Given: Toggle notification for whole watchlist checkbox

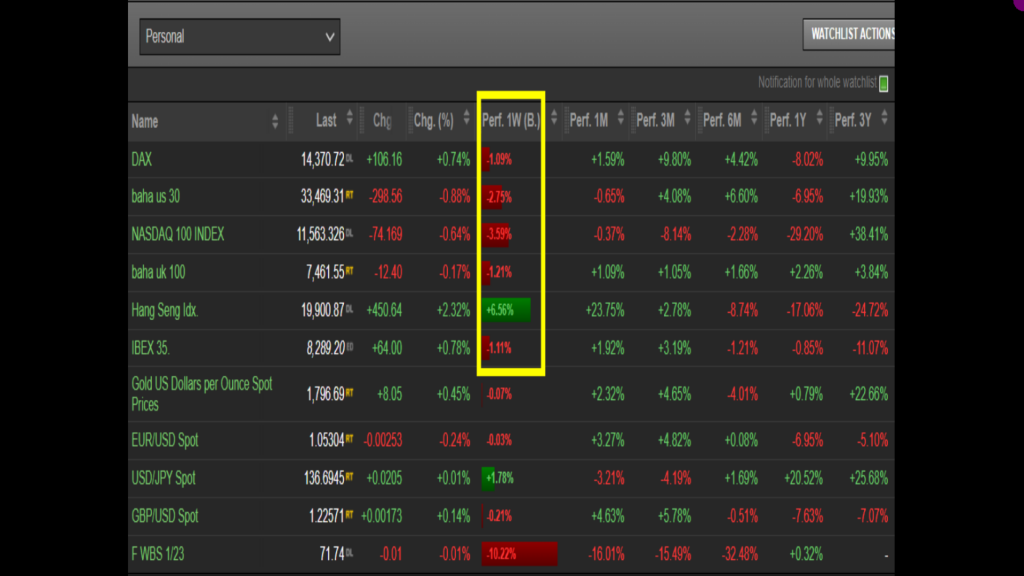Looking at the screenshot, I should point(883,84).
